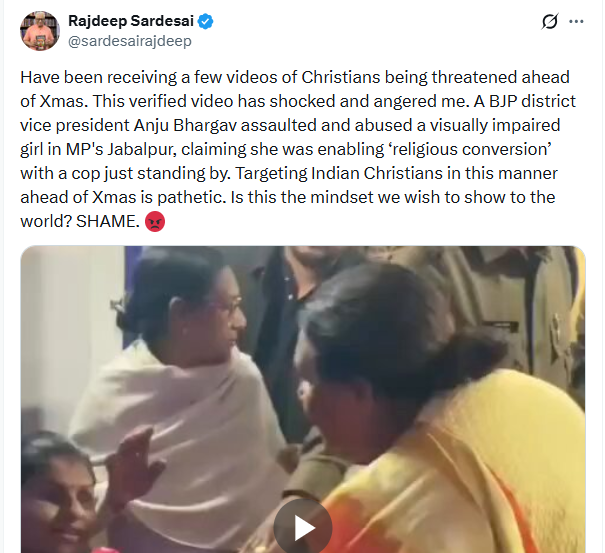Viewport: 605px width, 553px height.
Task: Click the word SHAME in the tweet
Action: coord(116,221)
